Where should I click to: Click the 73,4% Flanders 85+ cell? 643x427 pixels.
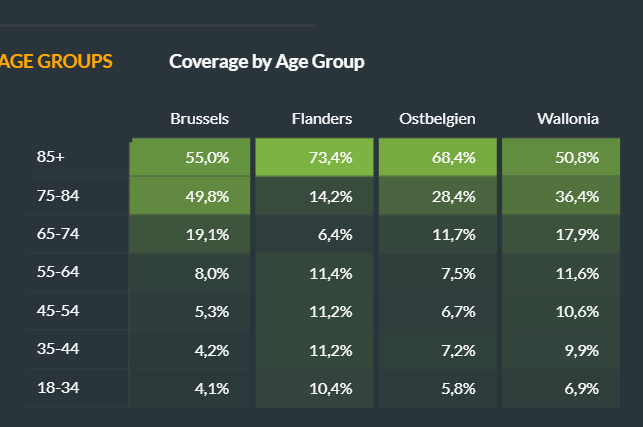pos(315,157)
